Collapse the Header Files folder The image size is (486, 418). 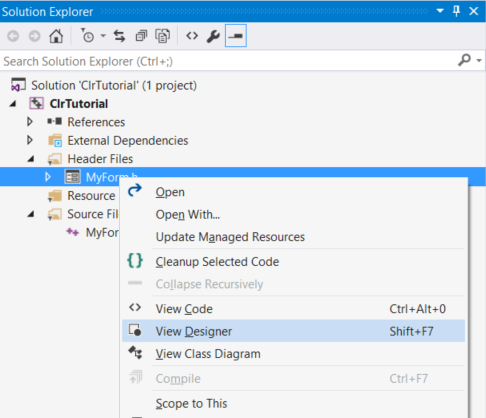(31, 159)
